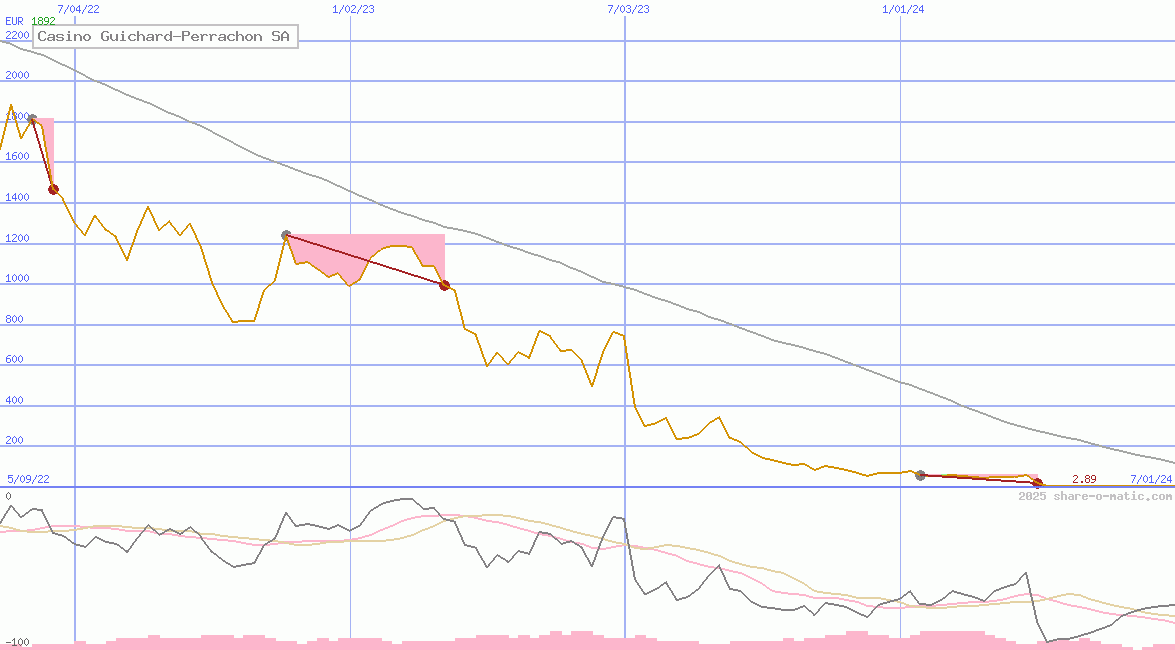
Task: Click the grey signal start dot near 1240
Action: 286,235
